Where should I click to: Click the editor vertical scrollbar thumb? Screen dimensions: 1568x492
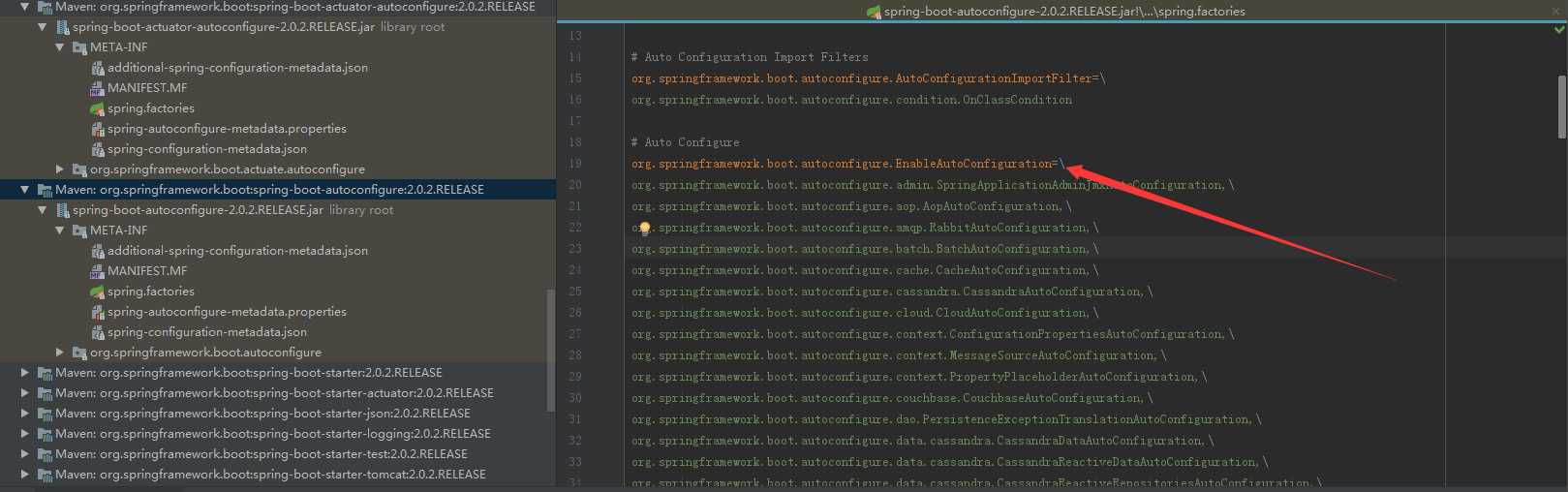(x=1561, y=107)
